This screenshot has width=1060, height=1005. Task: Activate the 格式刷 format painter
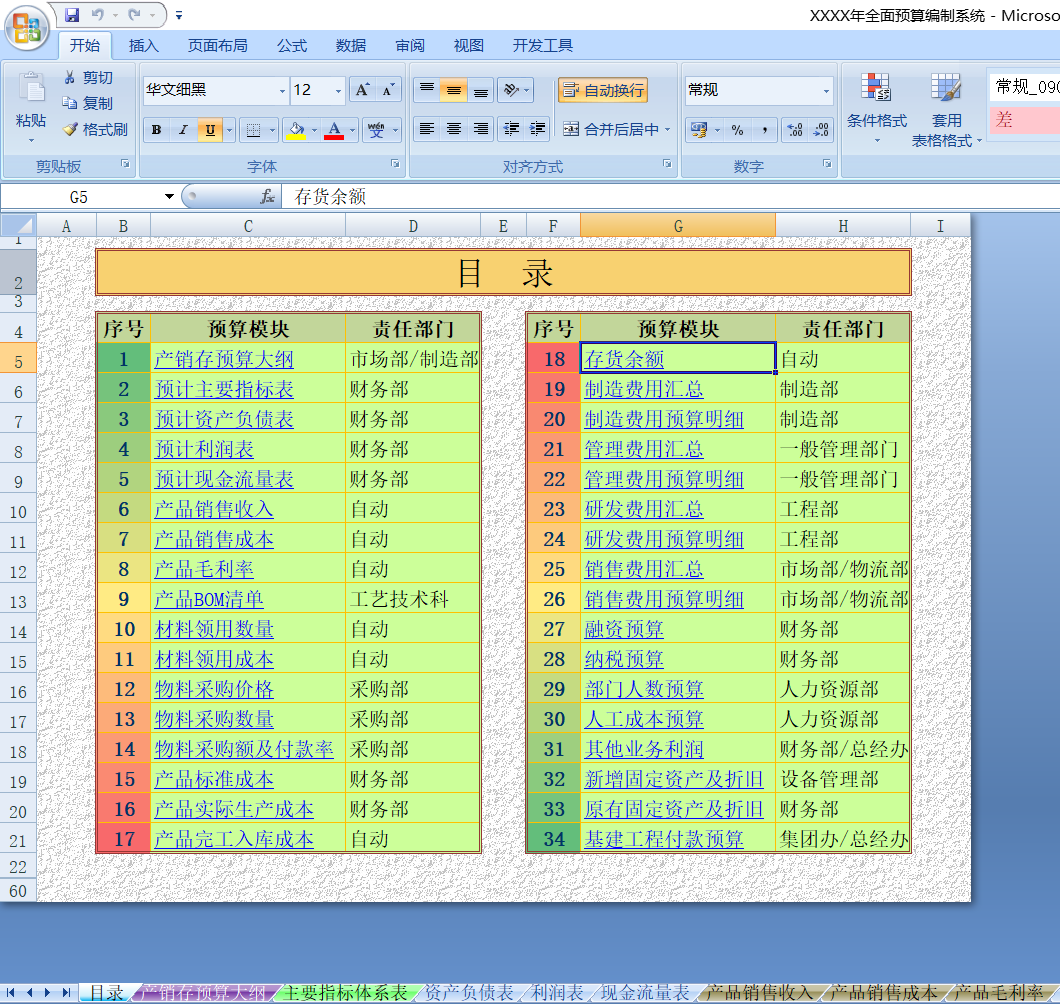(95, 129)
